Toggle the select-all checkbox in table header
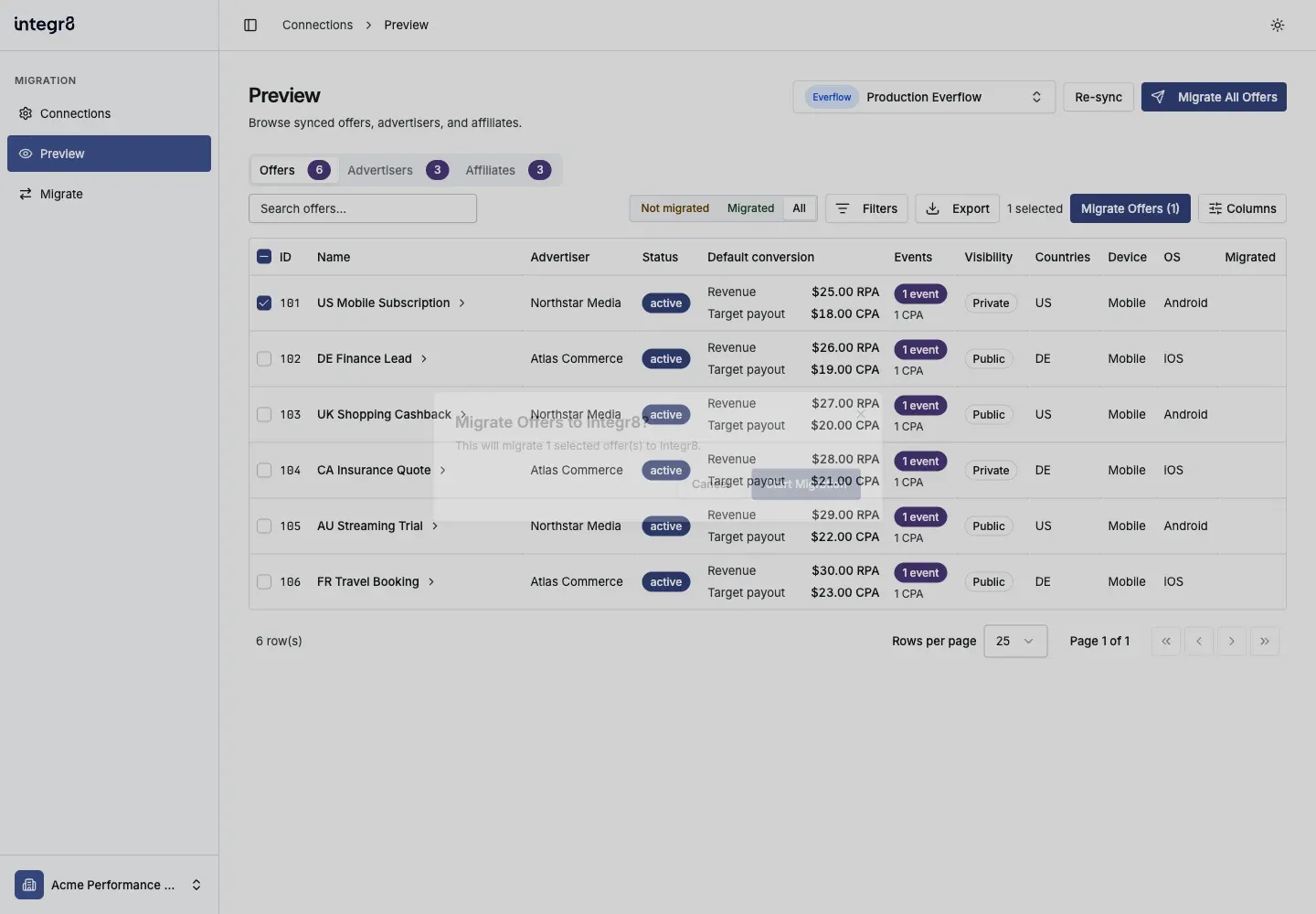 (x=264, y=257)
